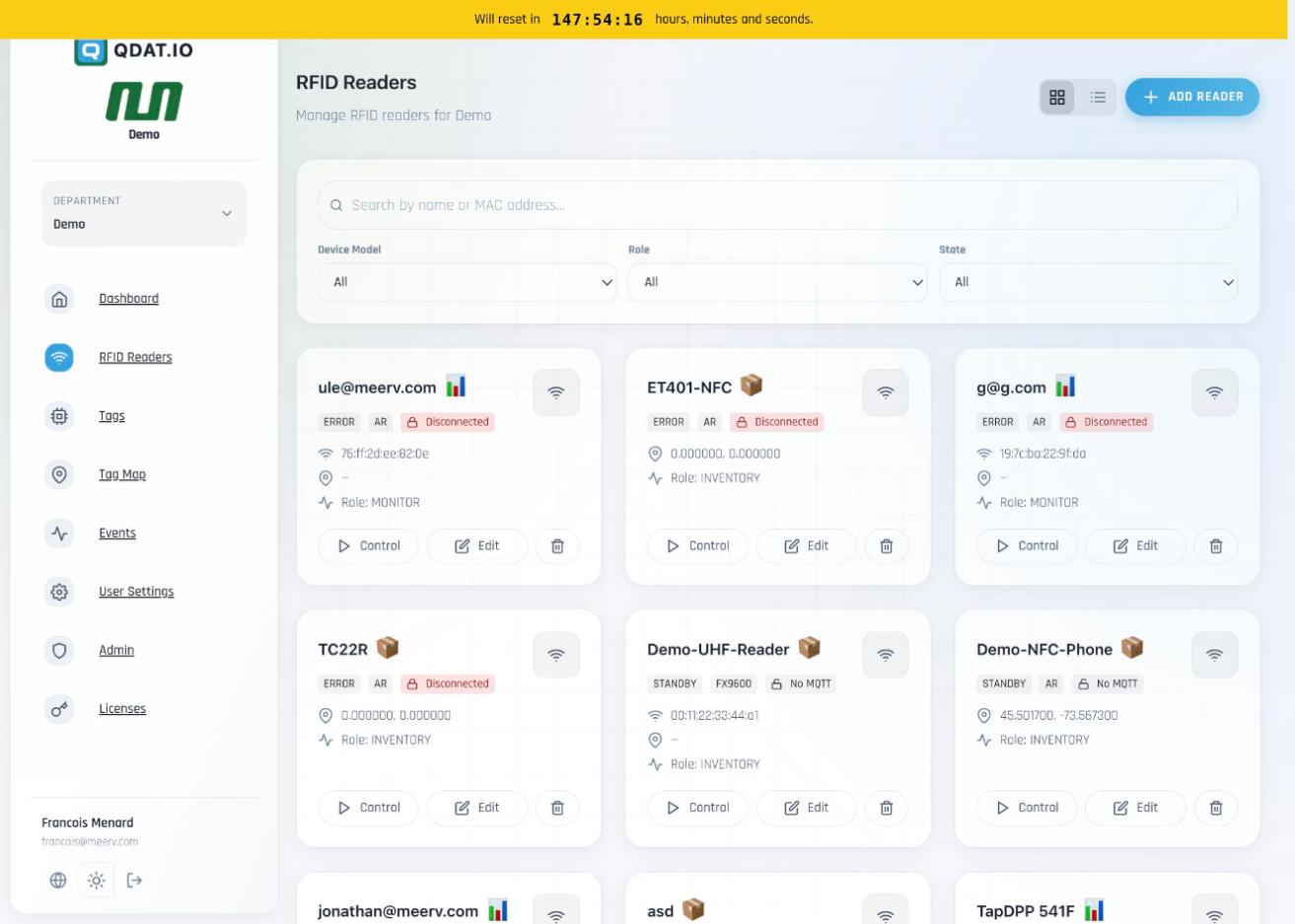Click the chart icon beside ule@meerv.com
The width and height of the screenshot is (1295, 924).
click(456, 386)
